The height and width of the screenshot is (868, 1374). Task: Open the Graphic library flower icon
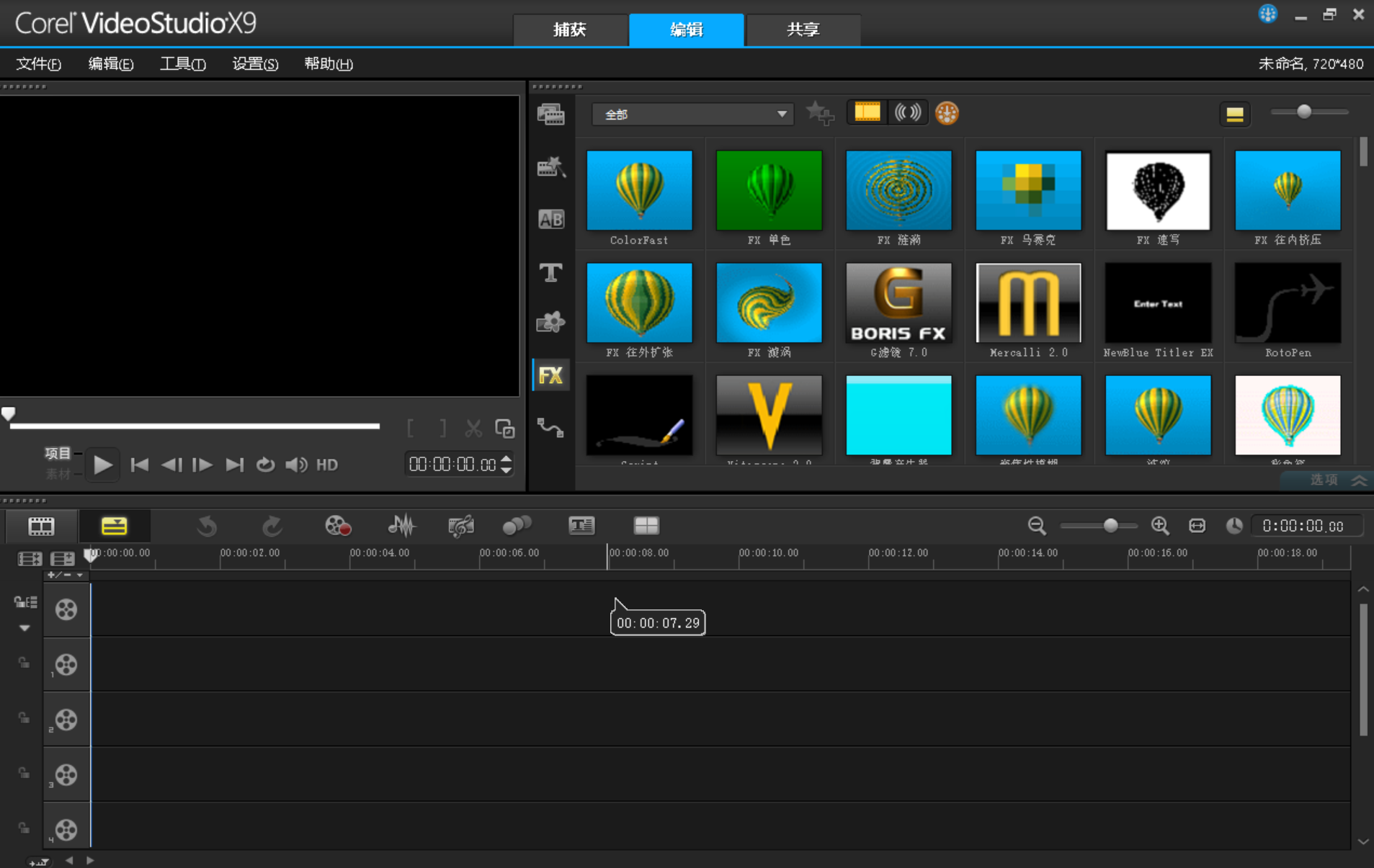point(550,322)
